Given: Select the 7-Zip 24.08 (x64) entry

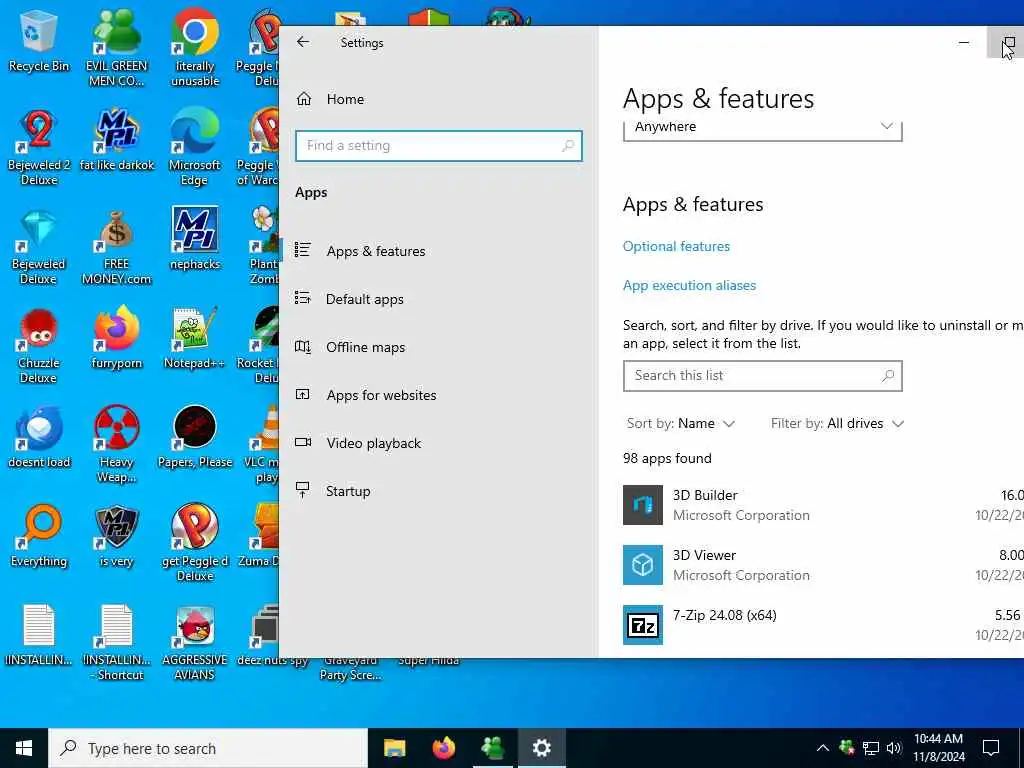Looking at the screenshot, I should (823, 625).
